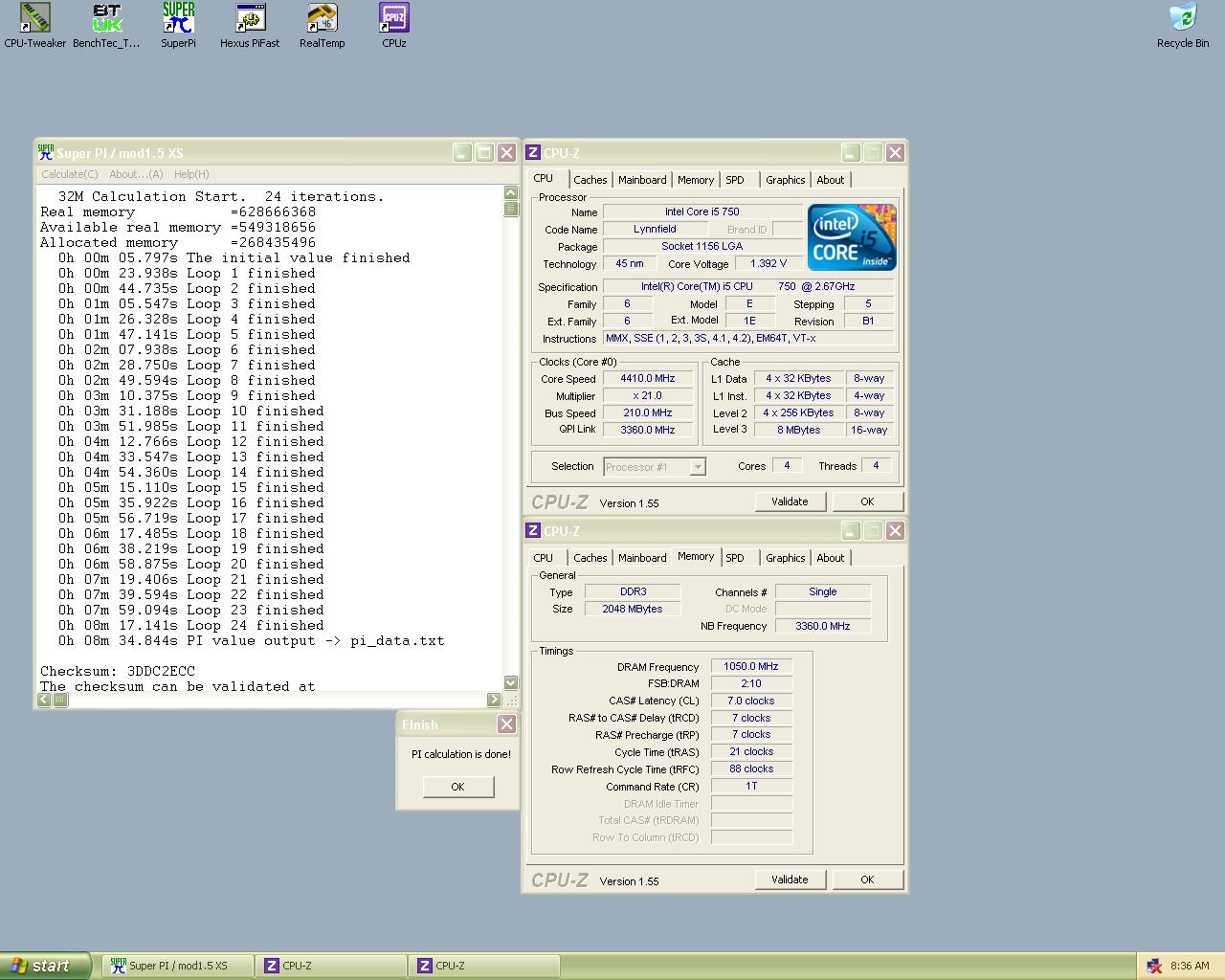The image size is (1225, 980).
Task: Open Caches tab in upper CPU-Z window
Action: pos(590,180)
